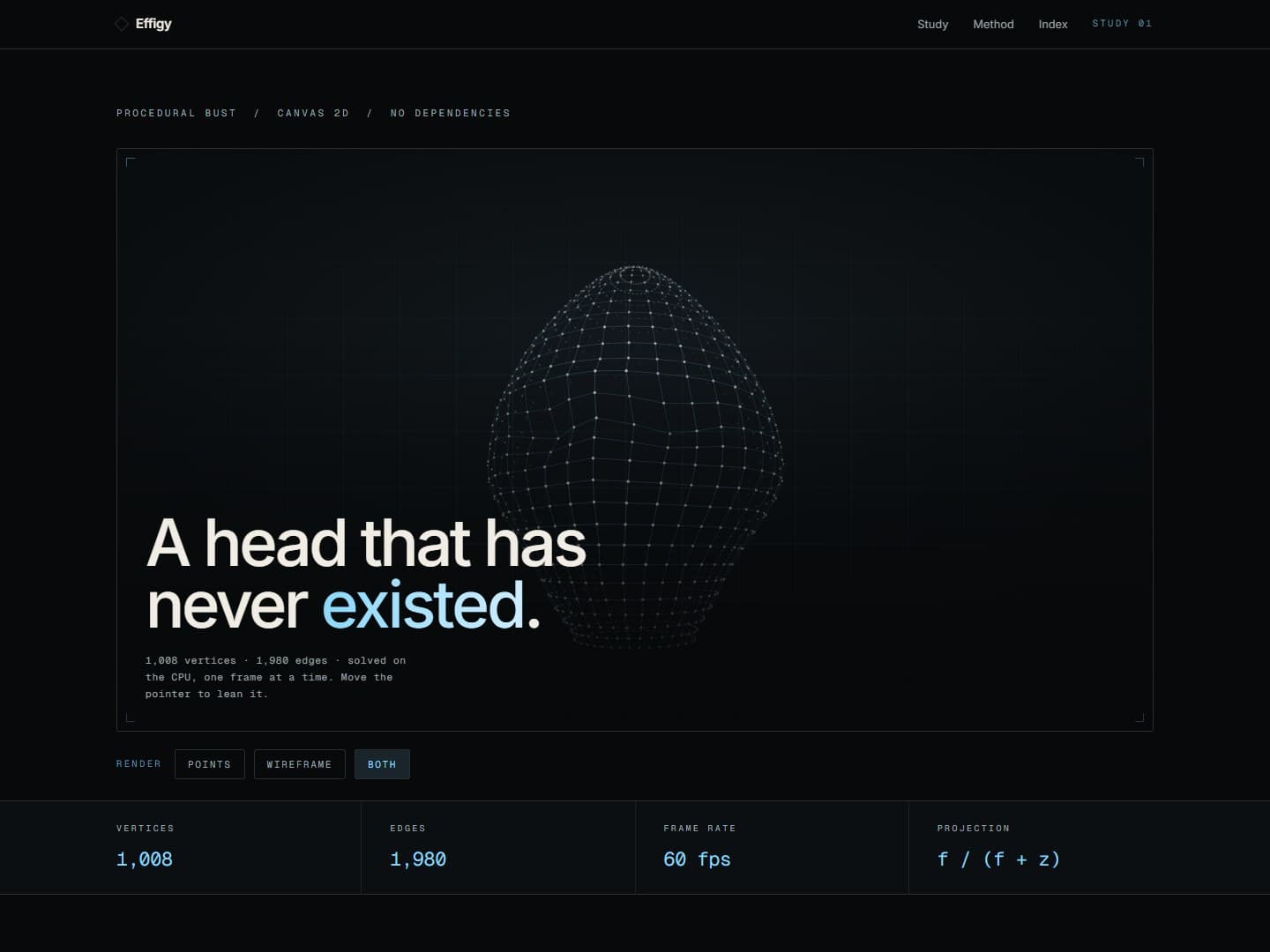The image size is (1270, 952).
Task: Click the wireframe head canvas
Action: pyautogui.click(x=635, y=440)
